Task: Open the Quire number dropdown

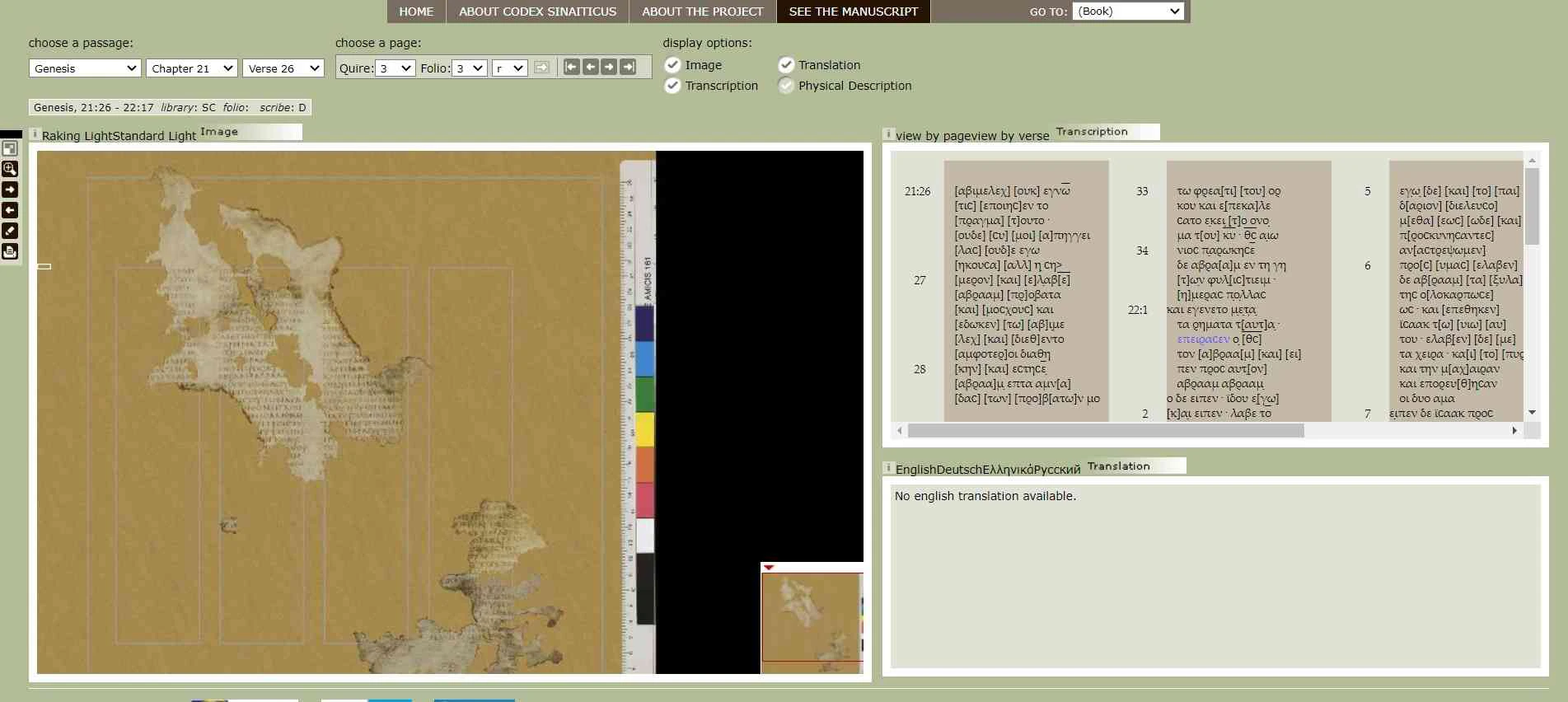Action: (x=395, y=68)
